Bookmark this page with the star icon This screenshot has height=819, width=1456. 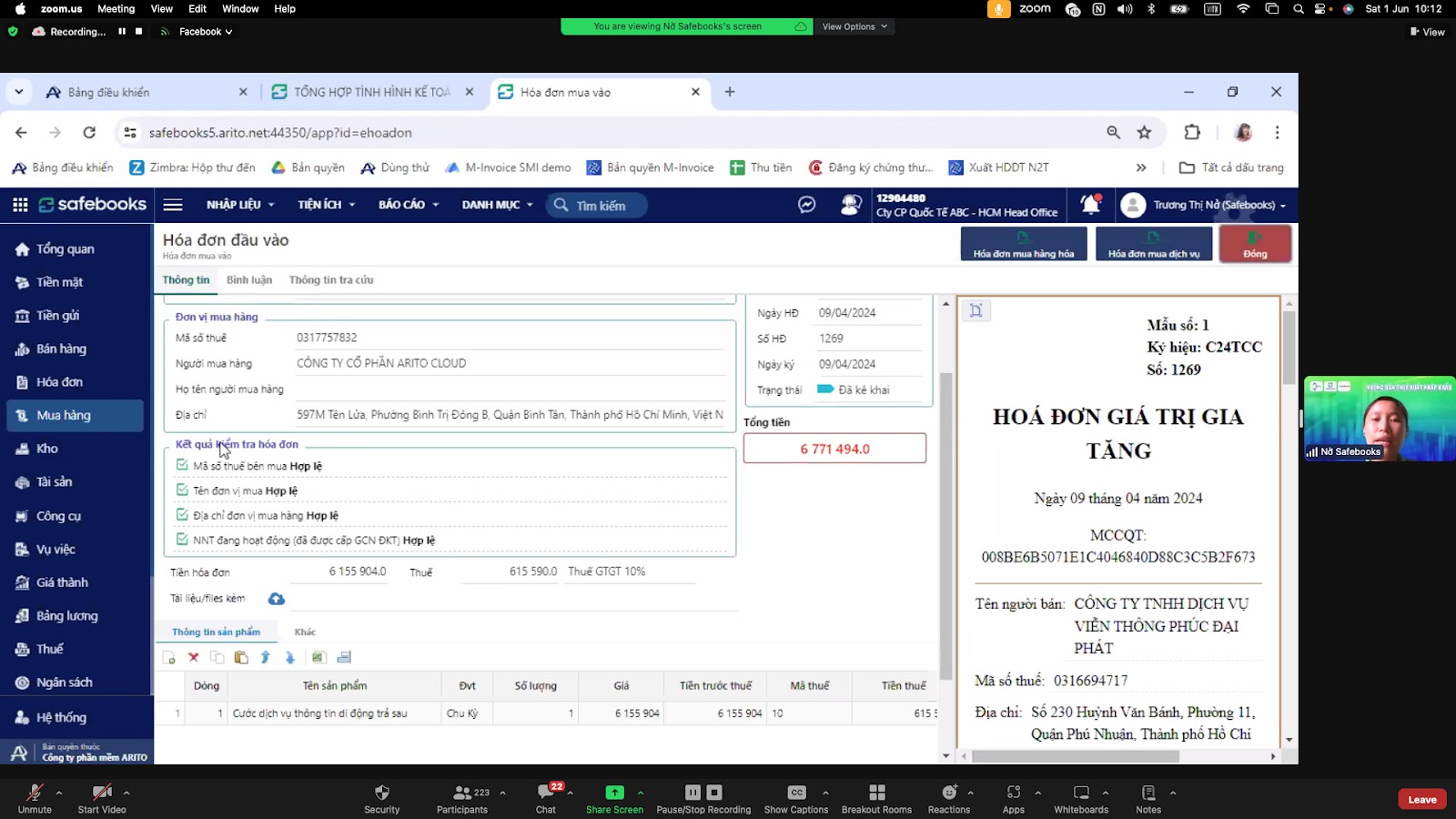pyautogui.click(x=1144, y=133)
